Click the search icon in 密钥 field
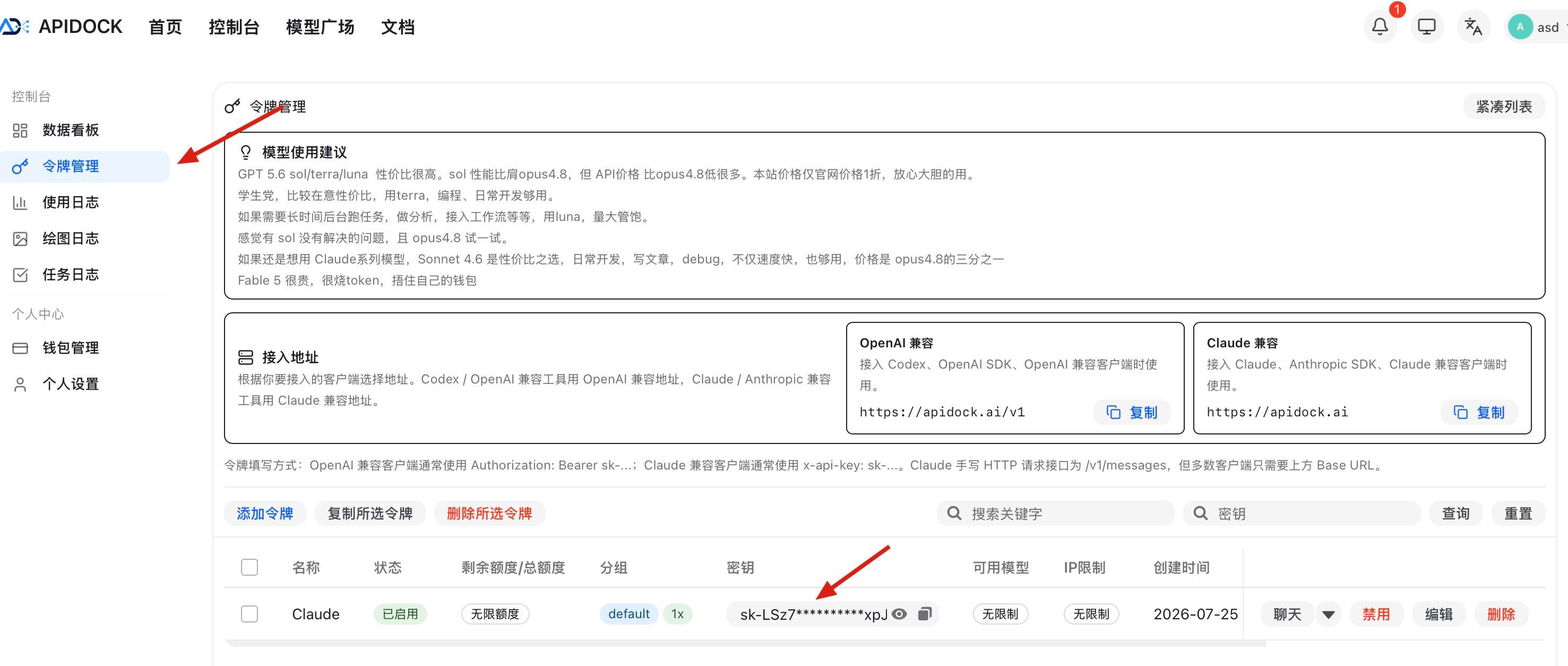Screen dimensions: 1568x666 coord(1200,514)
